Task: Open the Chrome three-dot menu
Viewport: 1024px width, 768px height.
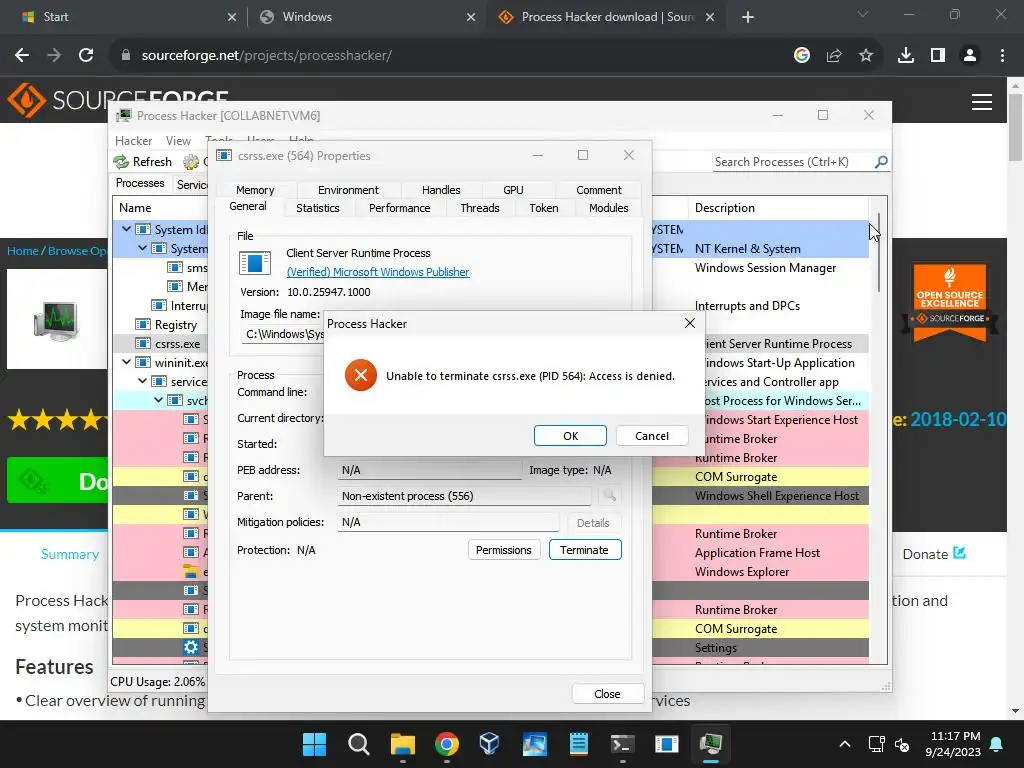Action: (x=1002, y=56)
